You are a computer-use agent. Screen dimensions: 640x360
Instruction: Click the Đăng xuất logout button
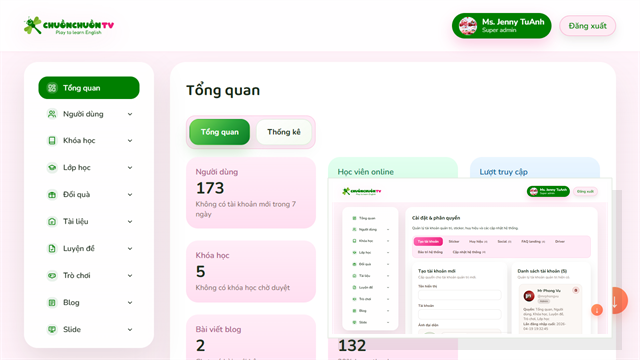pos(587,26)
